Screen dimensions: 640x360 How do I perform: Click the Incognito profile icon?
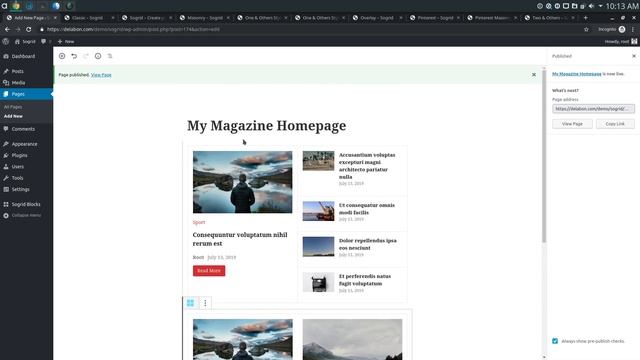pyautogui.click(x=622, y=29)
